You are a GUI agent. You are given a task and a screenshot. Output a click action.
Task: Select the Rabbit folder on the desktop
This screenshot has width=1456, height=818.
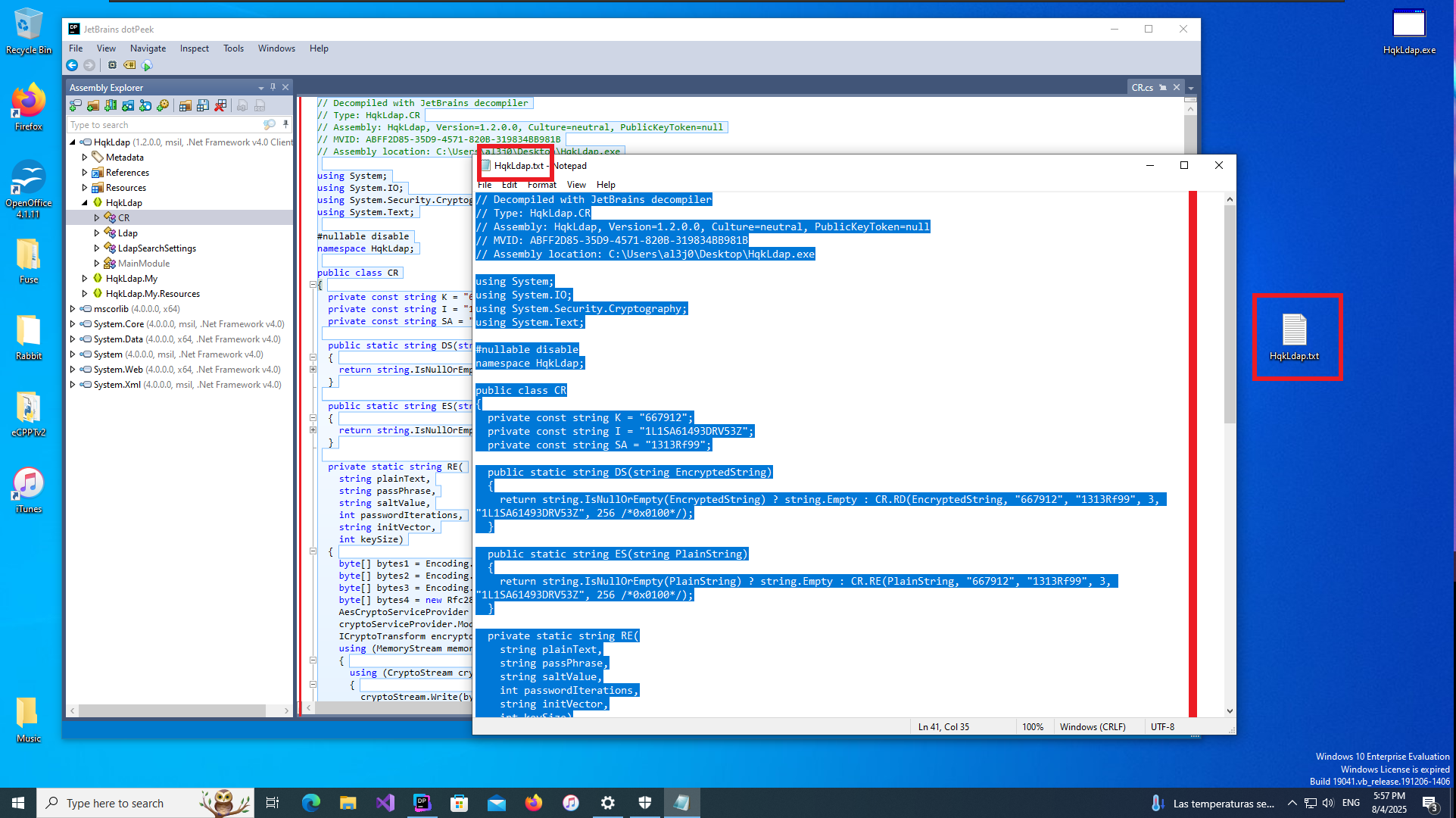(x=28, y=337)
